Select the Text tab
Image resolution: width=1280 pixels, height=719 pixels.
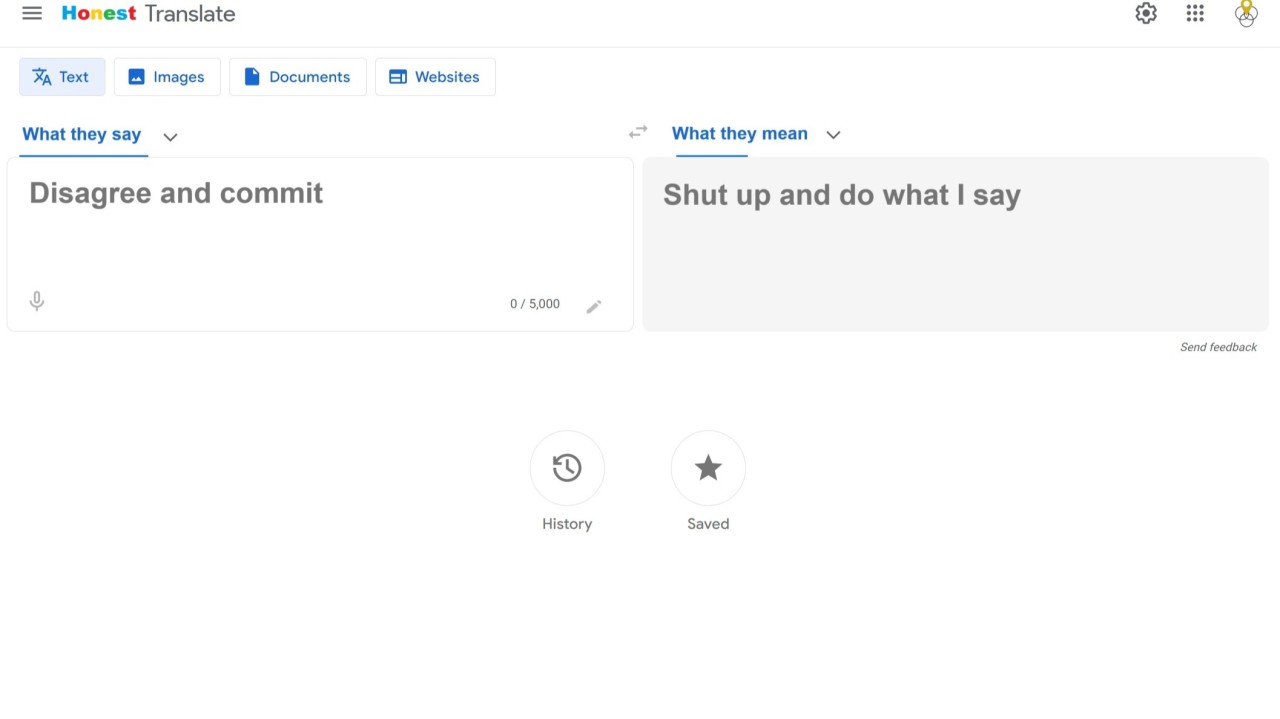coord(62,77)
